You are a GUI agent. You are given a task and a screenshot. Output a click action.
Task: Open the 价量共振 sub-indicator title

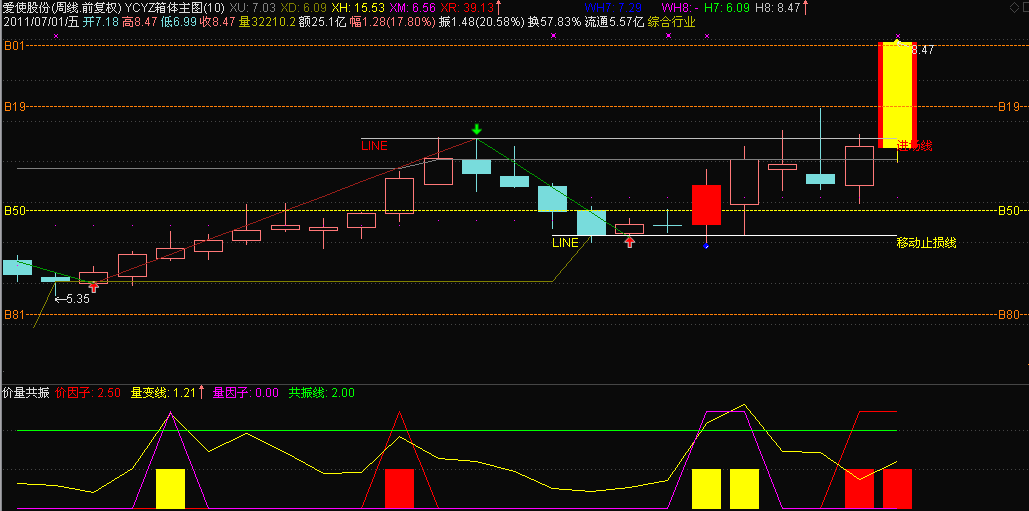tap(26, 392)
